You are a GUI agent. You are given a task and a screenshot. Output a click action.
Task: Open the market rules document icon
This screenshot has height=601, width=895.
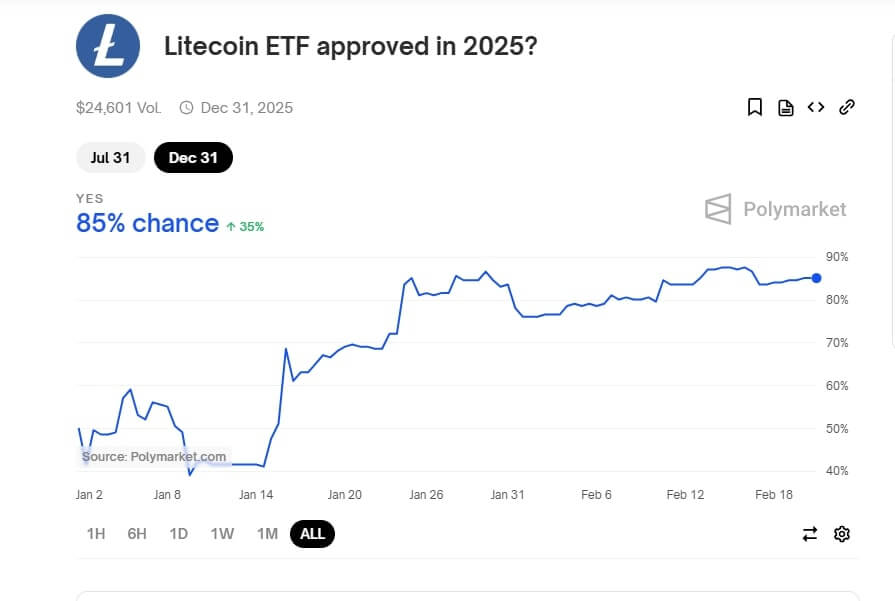(x=786, y=108)
